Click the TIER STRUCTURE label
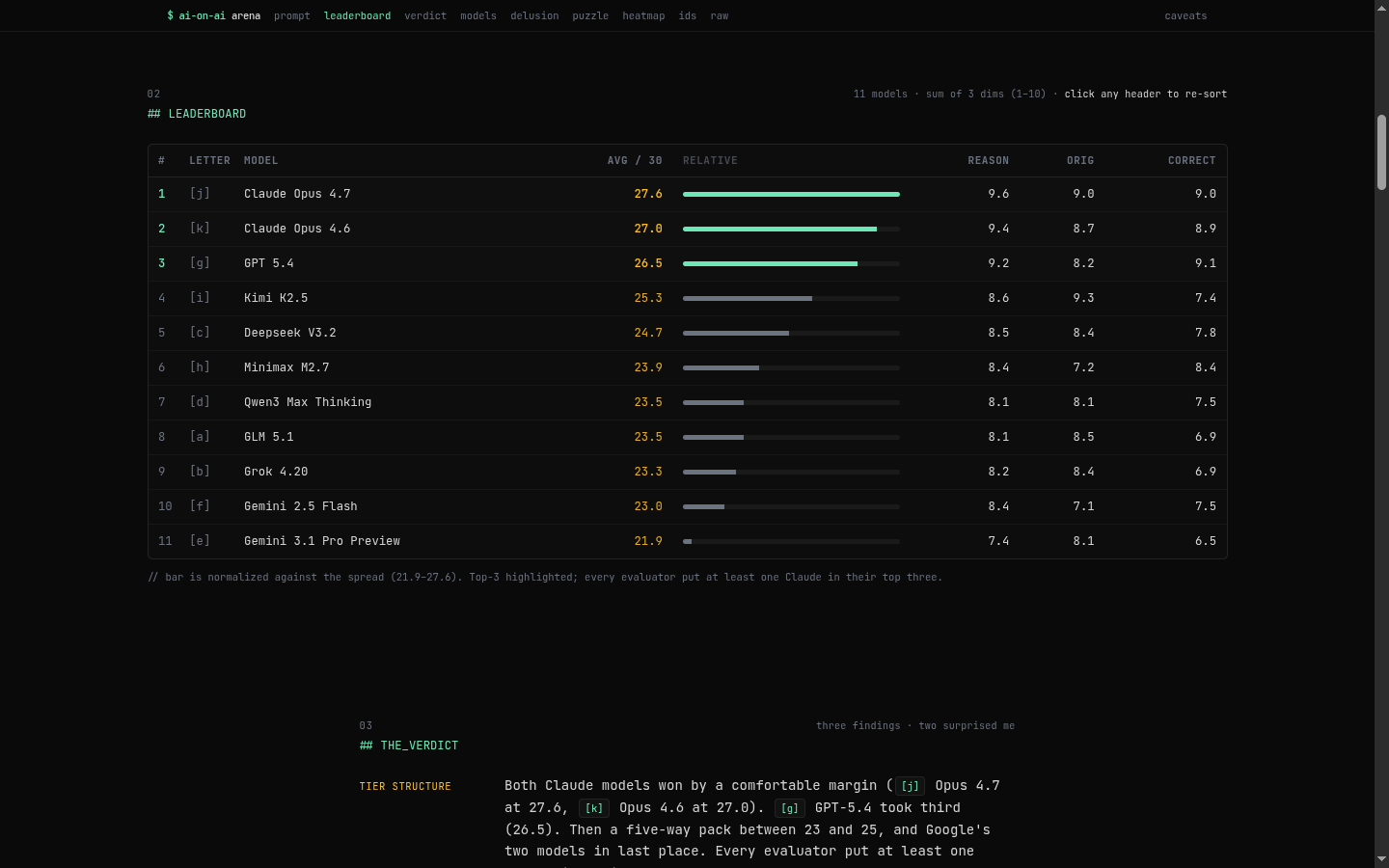This screenshot has height=868, width=1389. [x=405, y=787]
